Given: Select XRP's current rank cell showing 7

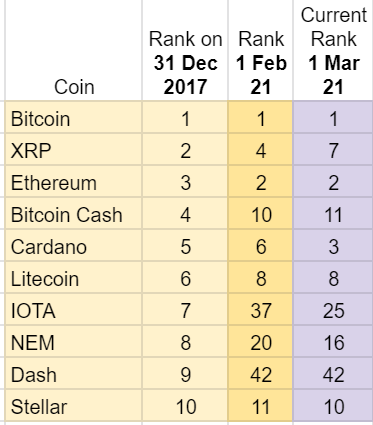Looking at the screenshot, I should pos(333,149).
